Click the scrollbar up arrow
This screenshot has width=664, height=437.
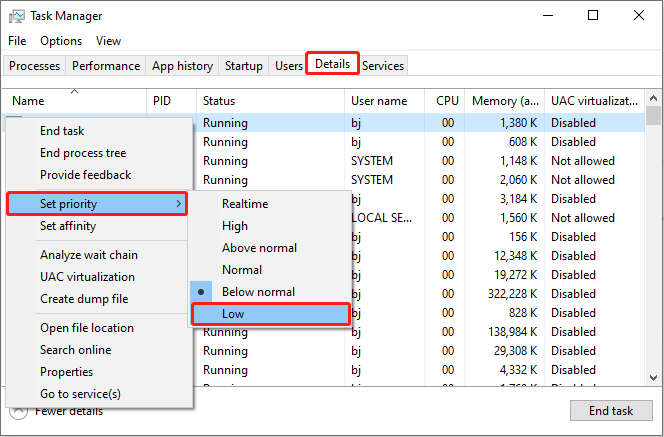point(653,98)
